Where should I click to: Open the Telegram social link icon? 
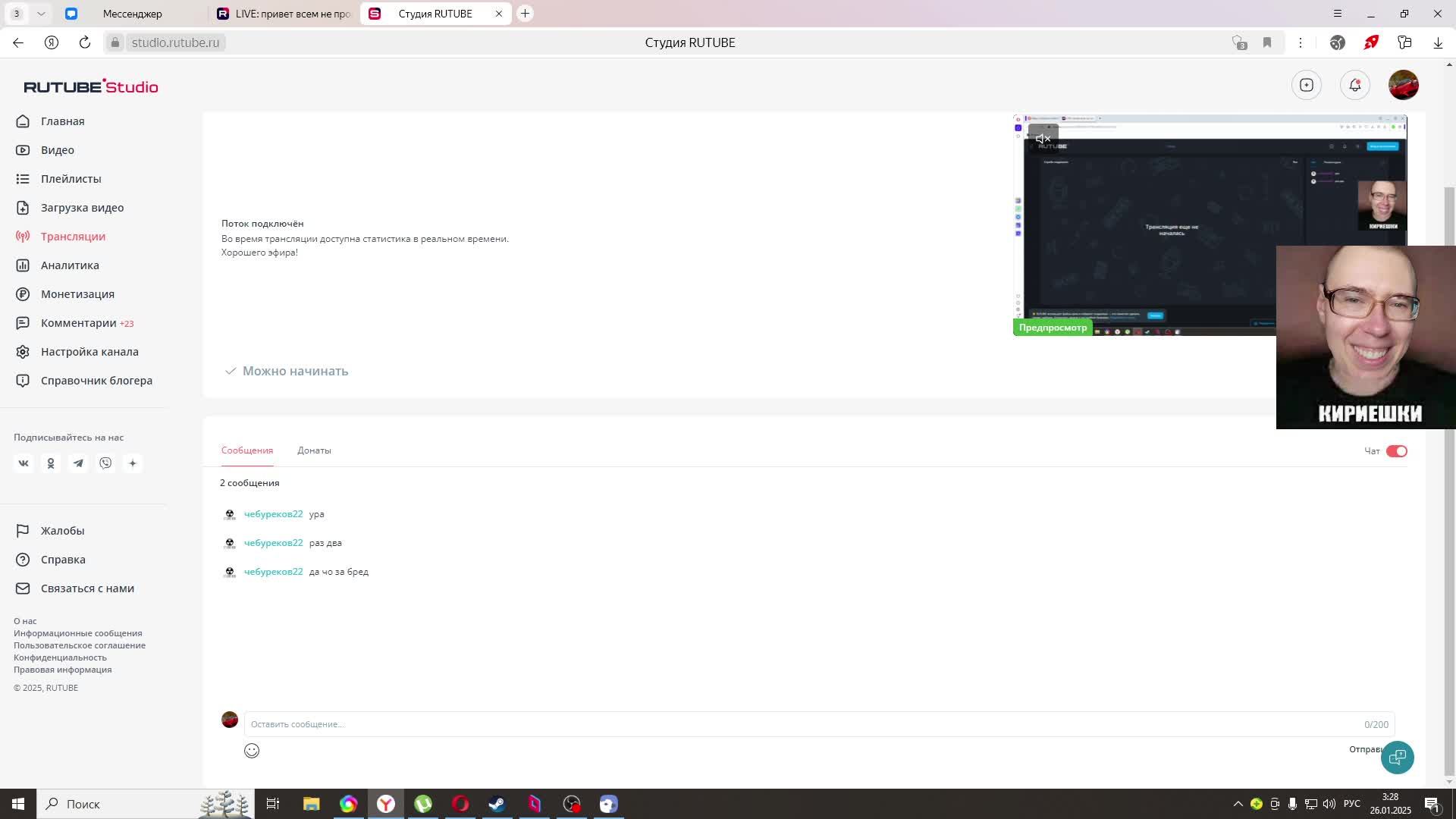(78, 463)
